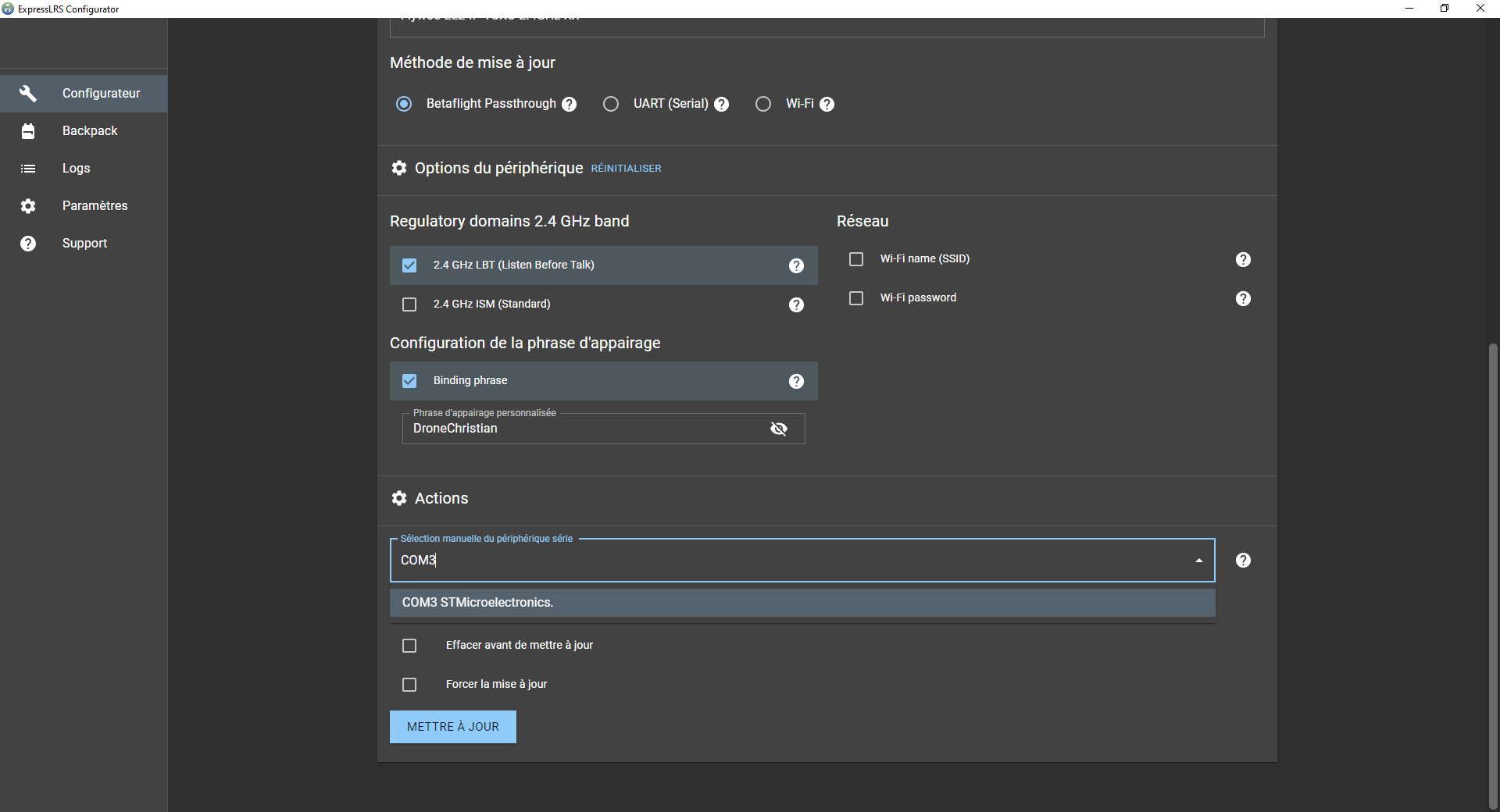This screenshot has width=1500, height=812.
Task: Enable 2.4 GHz ISM (Standard) checkbox
Action: pyautogui.click(x=409, y=304)
